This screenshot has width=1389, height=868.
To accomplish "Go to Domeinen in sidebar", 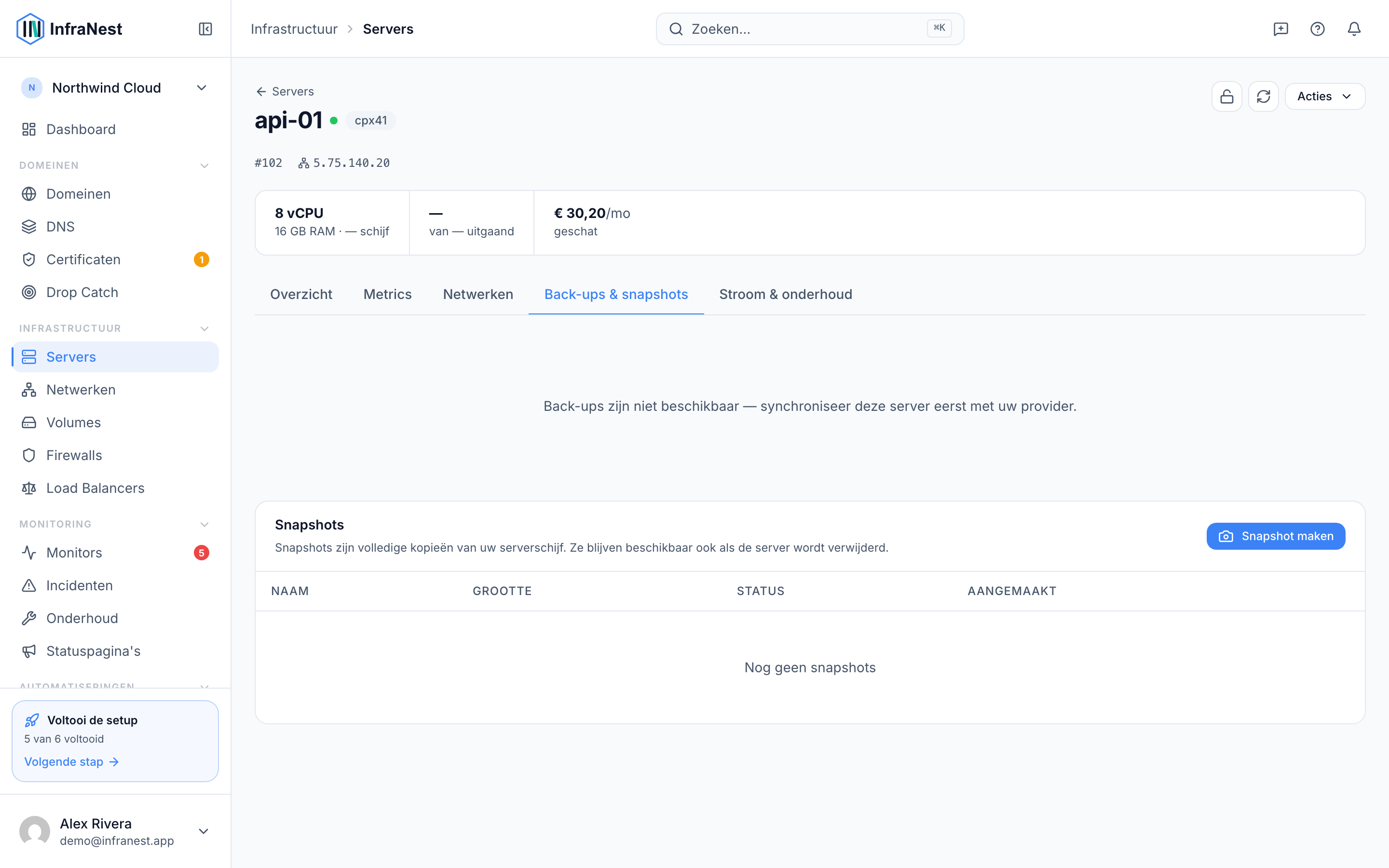I will [115, 194].
